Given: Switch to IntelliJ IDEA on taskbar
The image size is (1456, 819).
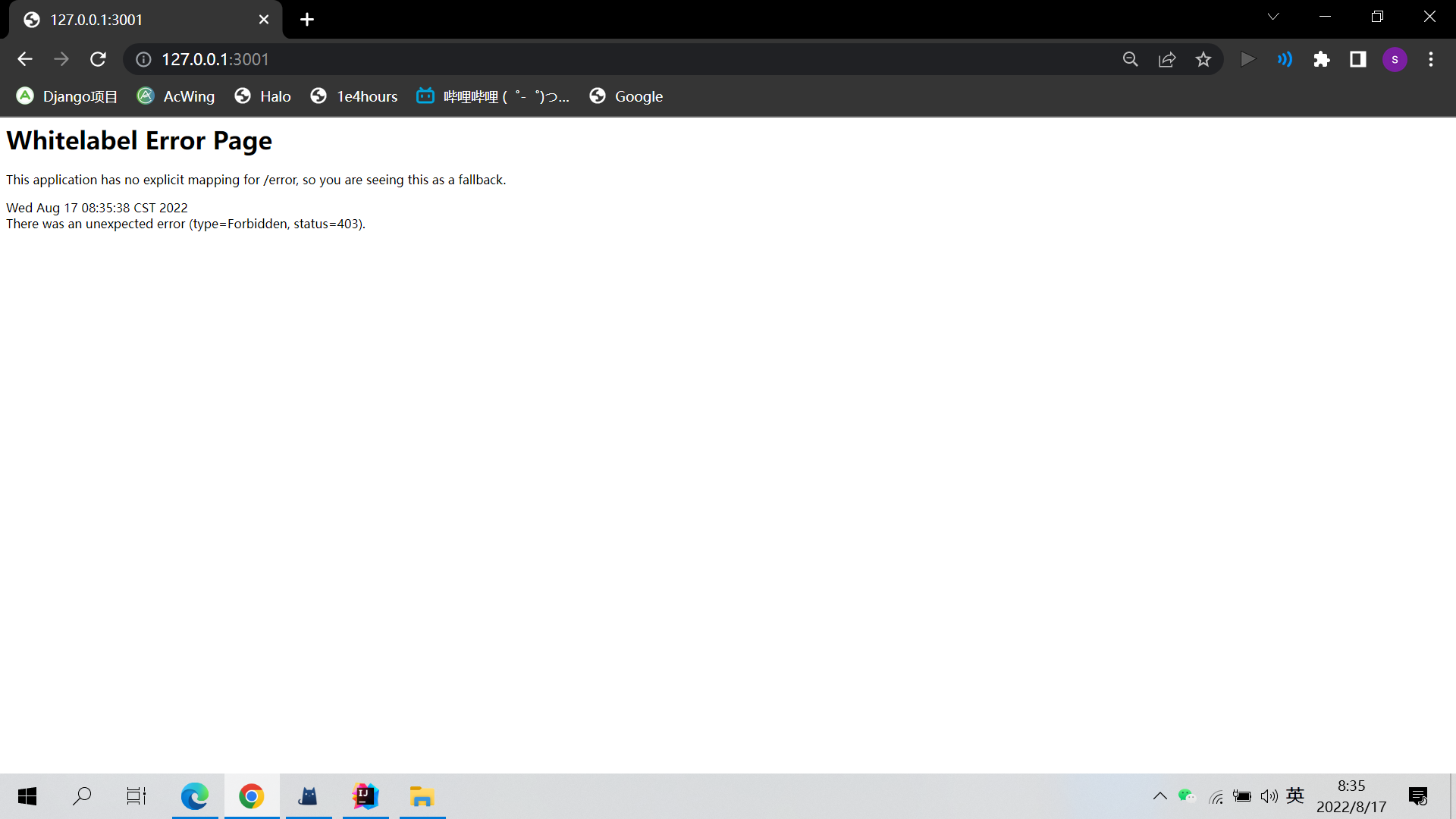Looking at the screenshot, I should [x=366, y=796].
